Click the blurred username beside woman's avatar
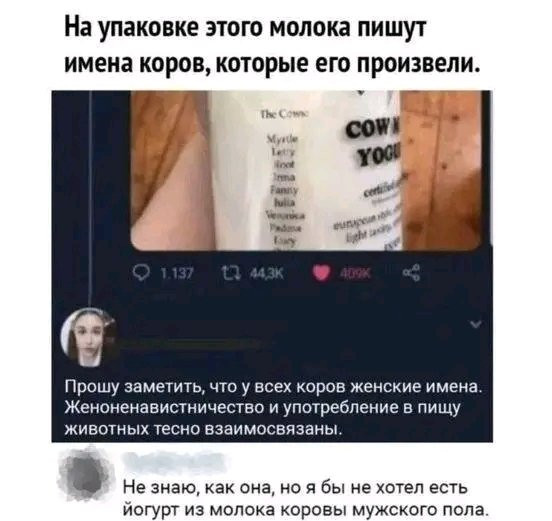This screenshot has height=521, width=552. (x=190, y=343)
